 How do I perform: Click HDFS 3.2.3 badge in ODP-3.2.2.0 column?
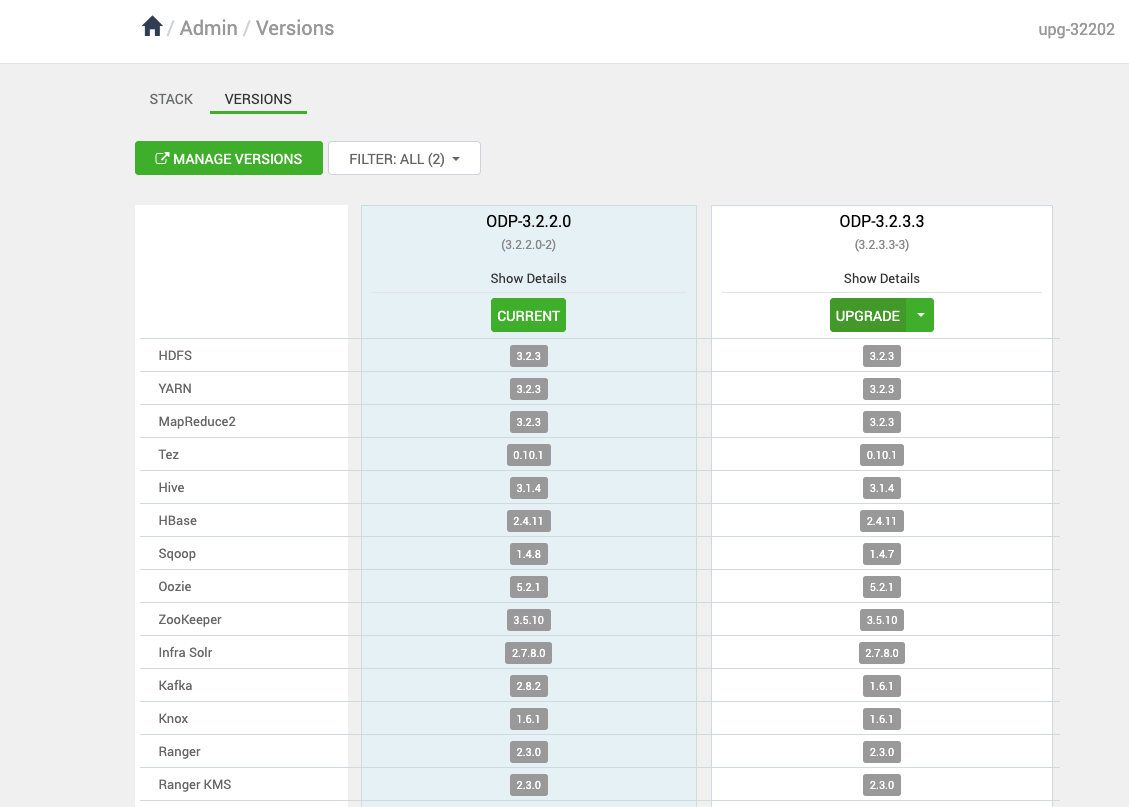coord(528,356)
